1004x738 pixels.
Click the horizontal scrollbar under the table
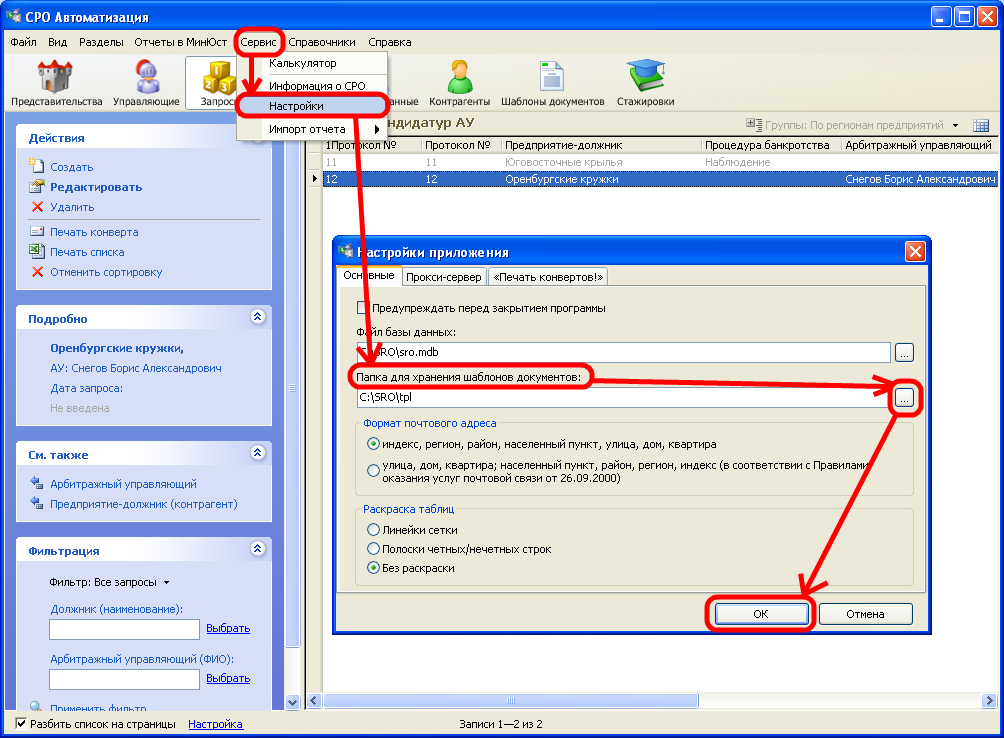pyautogui.click(x=650, y=702)
